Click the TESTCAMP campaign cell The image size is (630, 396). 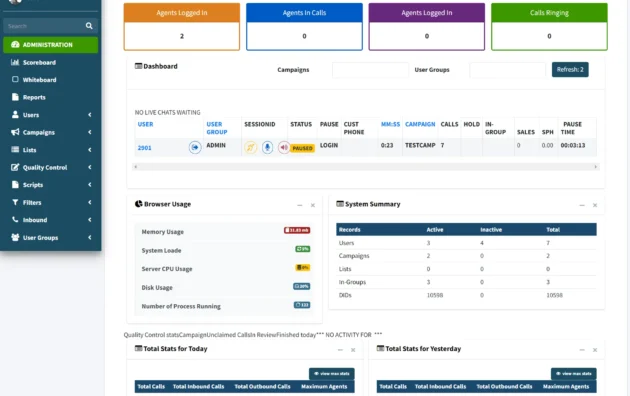coord(420,145)
